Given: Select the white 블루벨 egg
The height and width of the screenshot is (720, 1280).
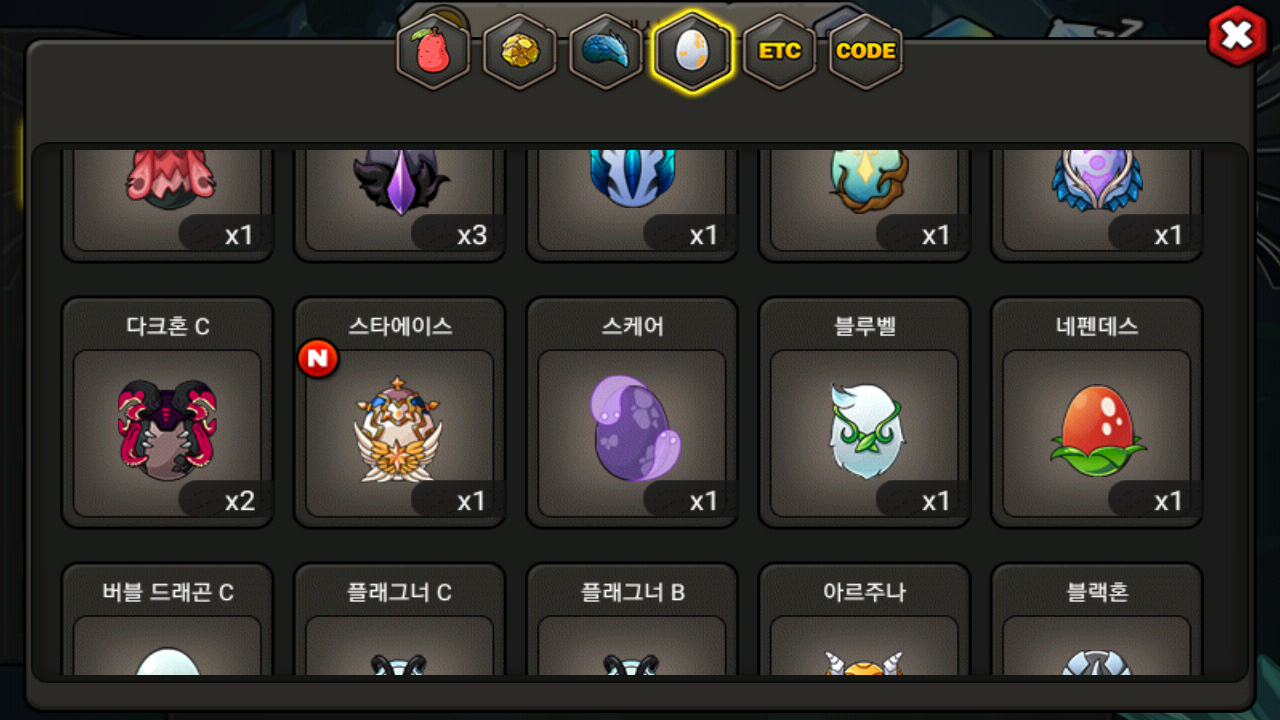Looking at the screenshot, I should pyautogui.click(x=864, y=412).
